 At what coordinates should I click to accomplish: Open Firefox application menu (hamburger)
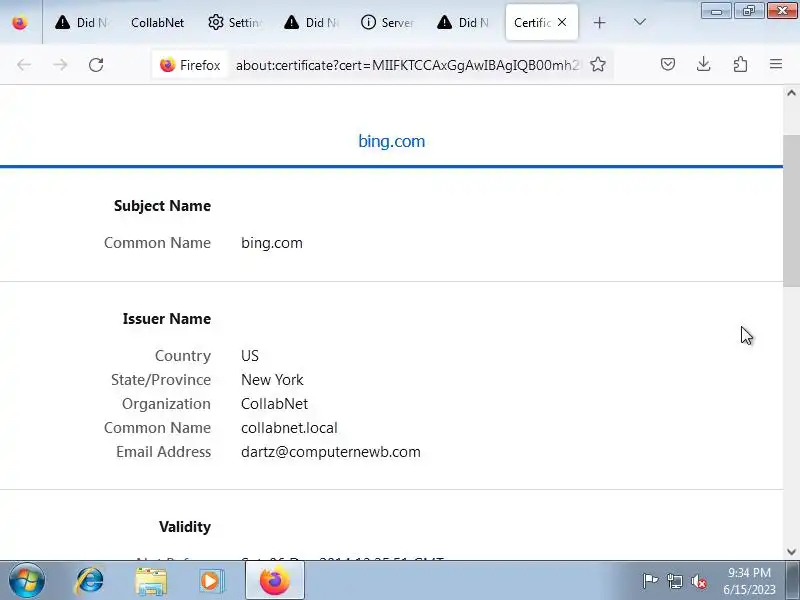click(776, 64)
